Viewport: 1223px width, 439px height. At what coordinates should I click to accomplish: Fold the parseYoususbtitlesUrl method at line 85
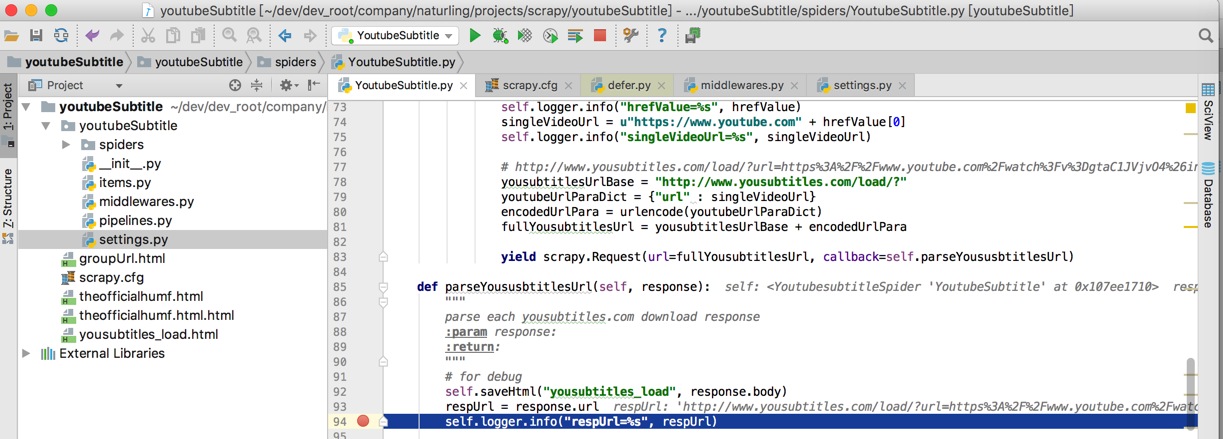tap(383, 287)
